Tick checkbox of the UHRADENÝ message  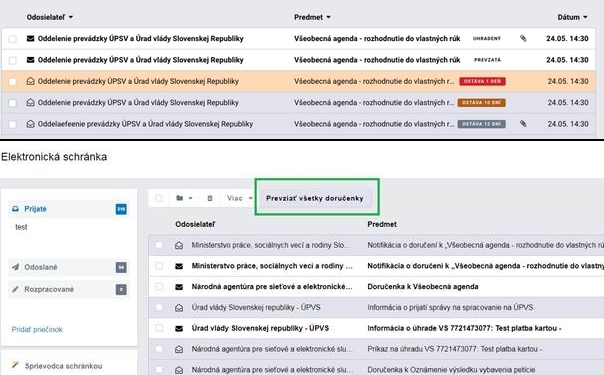13,39
